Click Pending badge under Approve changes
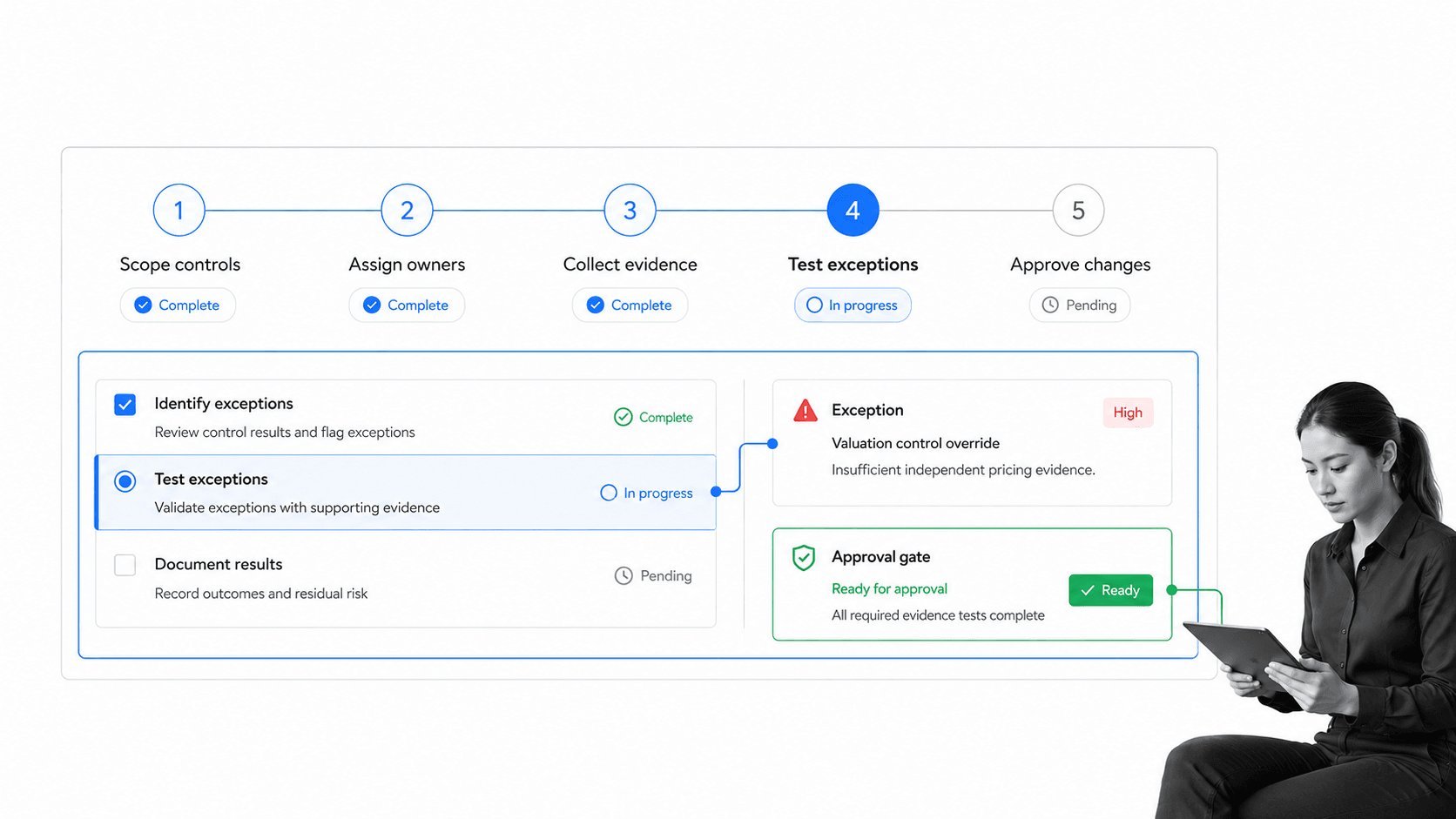Viewport: 1456px width, 819px height. coord(1080,305)
